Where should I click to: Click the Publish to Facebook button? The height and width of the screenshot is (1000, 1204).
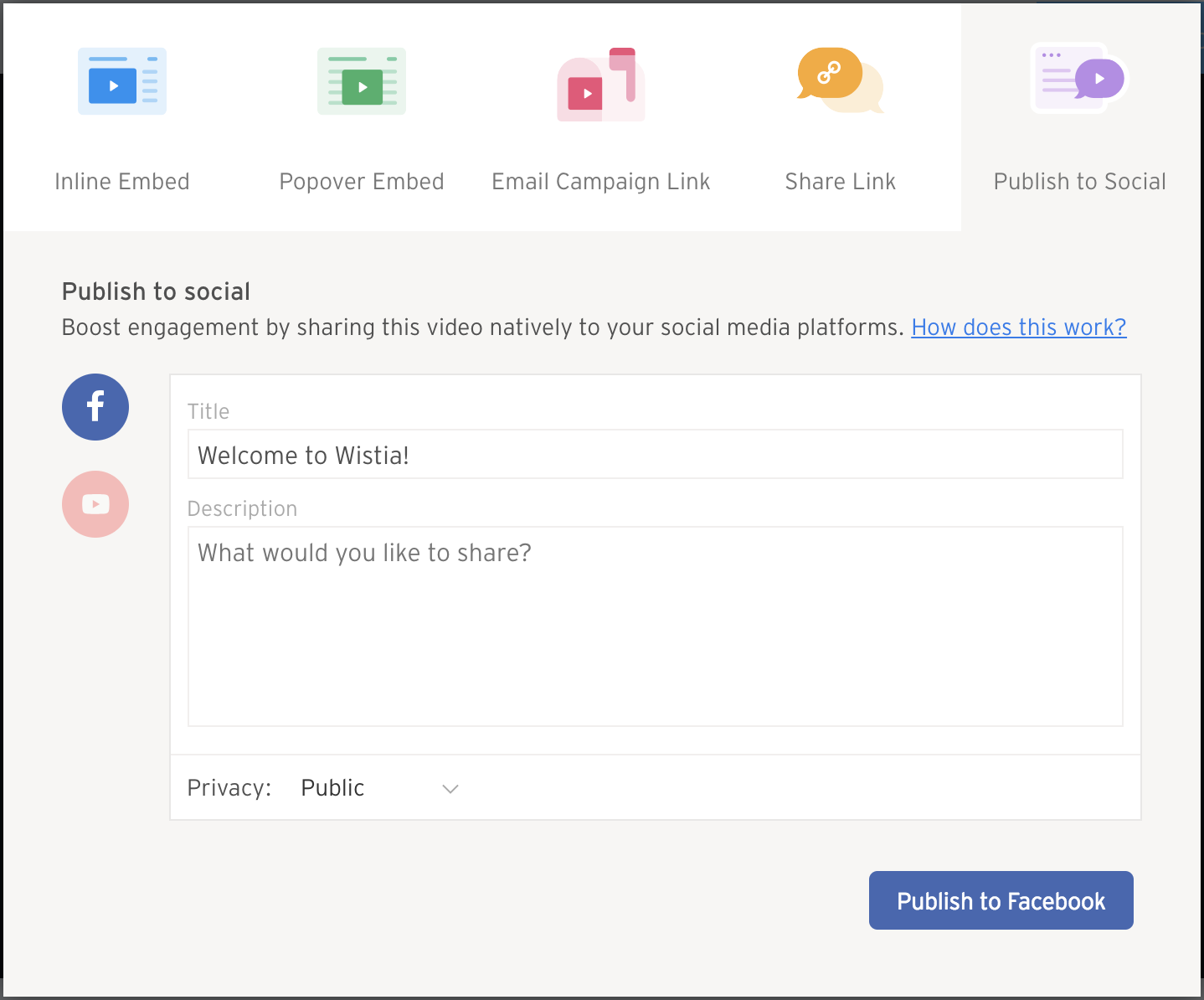pyautogui.click(x=1001, y=900)
